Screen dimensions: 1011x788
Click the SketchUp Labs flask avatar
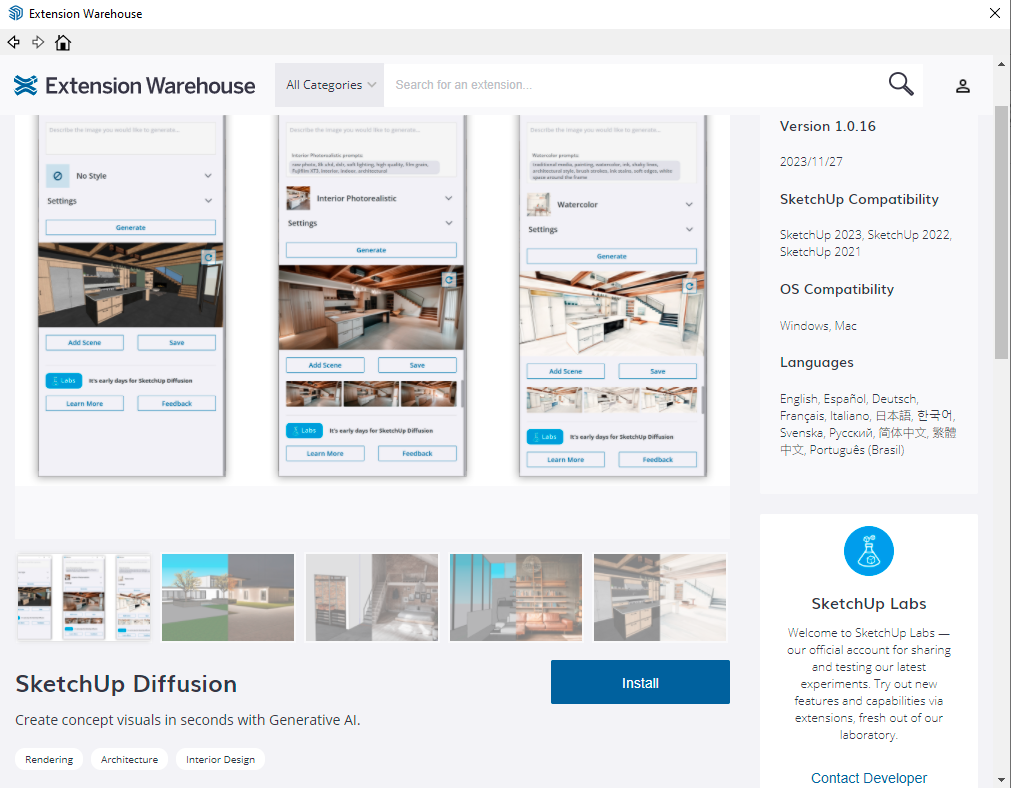pos(869,551)
